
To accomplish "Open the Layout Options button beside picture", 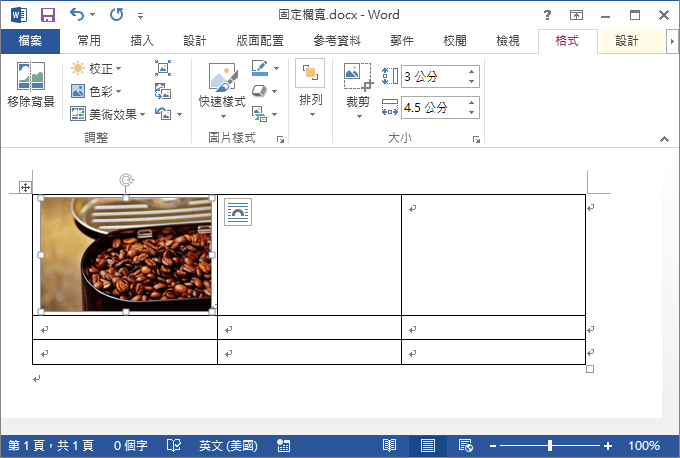I will (238, 212).
